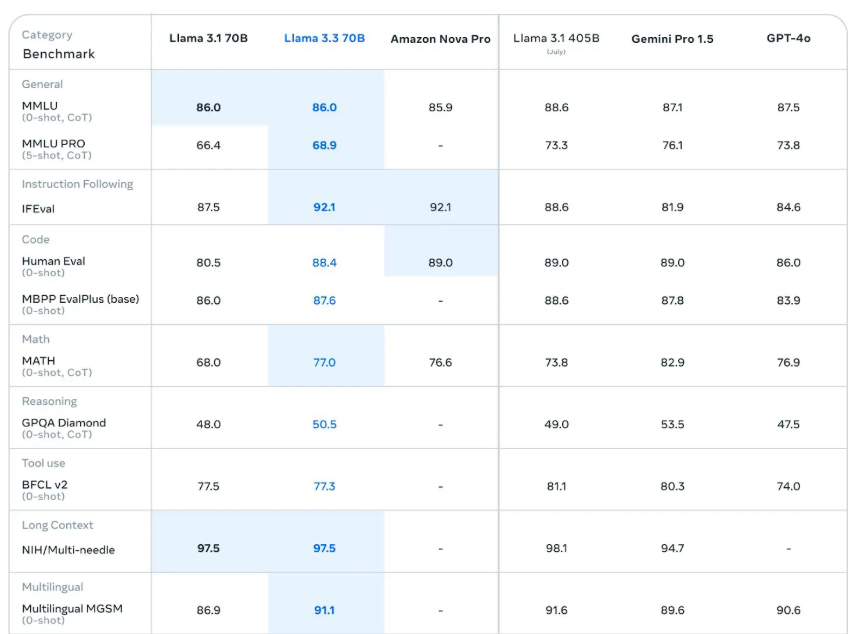
Task: Click the Llama 3.1 70B column header
Action: click(209, 39)
